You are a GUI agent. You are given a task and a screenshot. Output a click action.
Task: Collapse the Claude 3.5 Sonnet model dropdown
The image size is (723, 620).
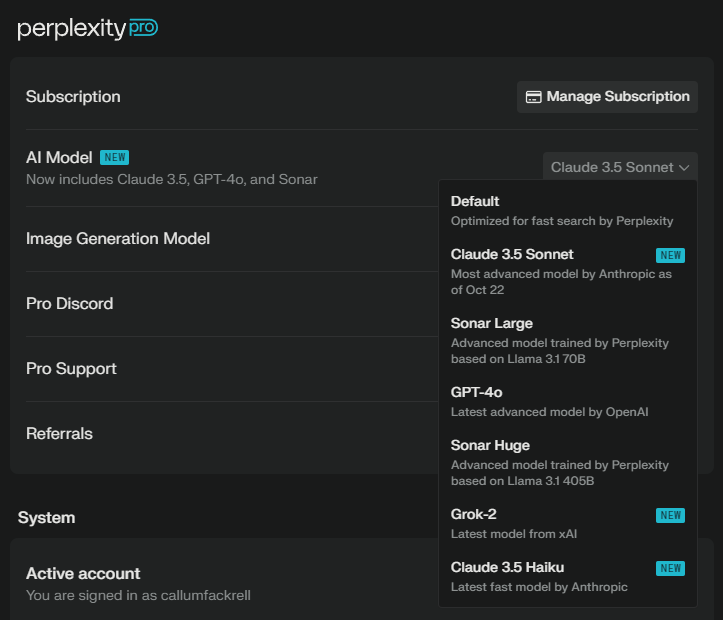pos(620,167)
